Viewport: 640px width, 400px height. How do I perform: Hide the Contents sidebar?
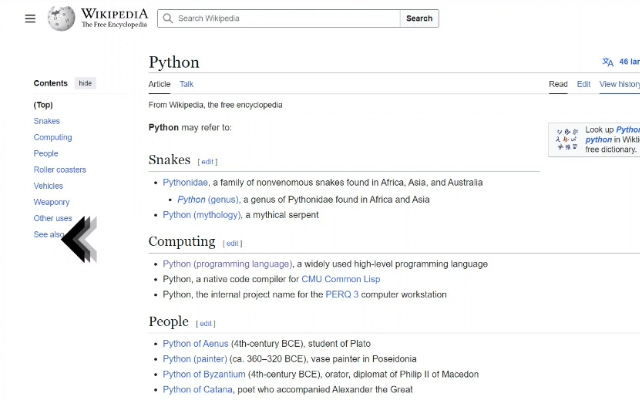click(85, 83)
